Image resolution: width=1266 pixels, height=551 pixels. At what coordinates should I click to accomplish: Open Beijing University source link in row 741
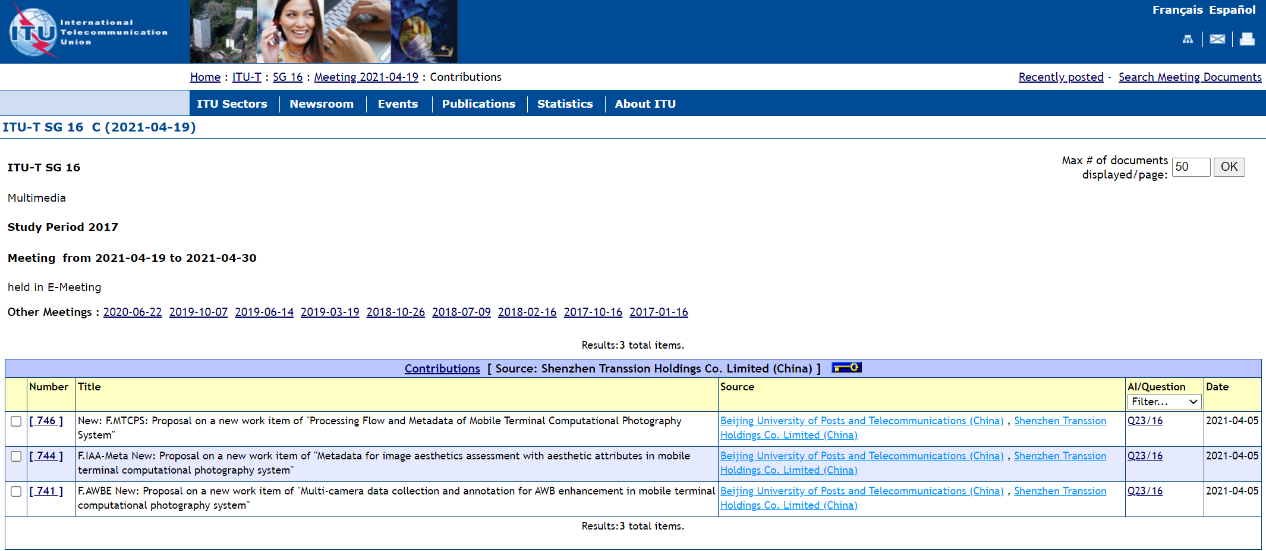coord(862,491)
